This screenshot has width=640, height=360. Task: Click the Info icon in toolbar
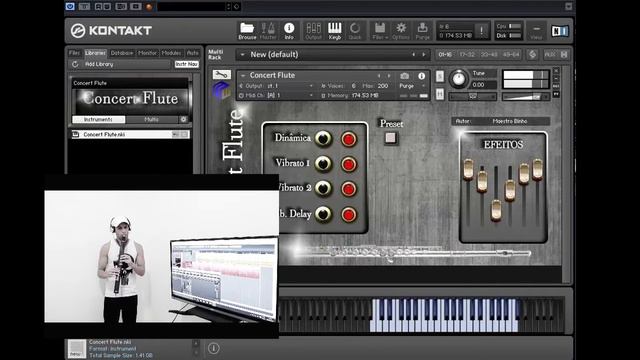pyautogui.click(x=289, y=31)
